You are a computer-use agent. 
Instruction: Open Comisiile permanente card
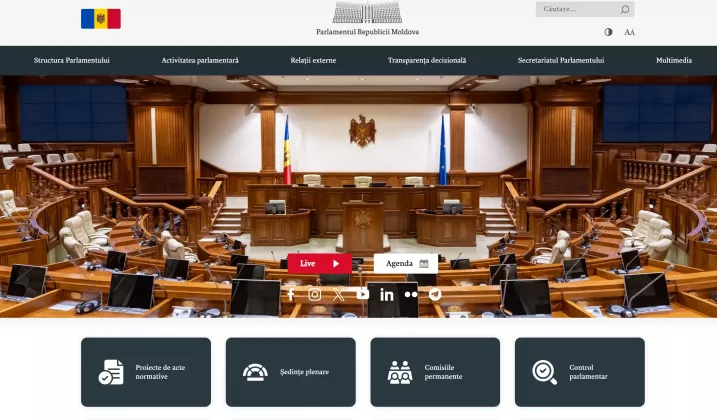point(435,372)
